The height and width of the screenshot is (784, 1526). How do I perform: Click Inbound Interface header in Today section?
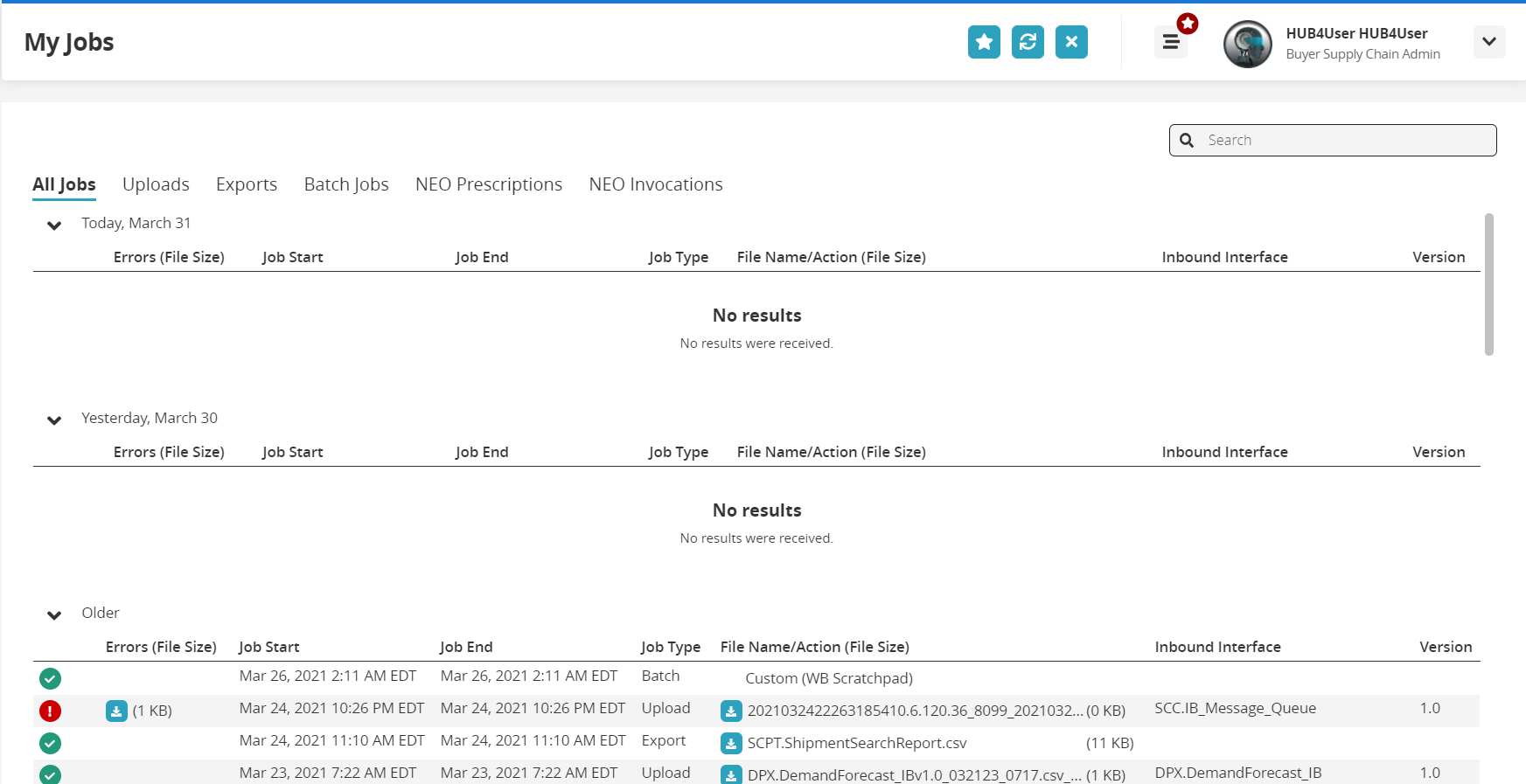1224,257
